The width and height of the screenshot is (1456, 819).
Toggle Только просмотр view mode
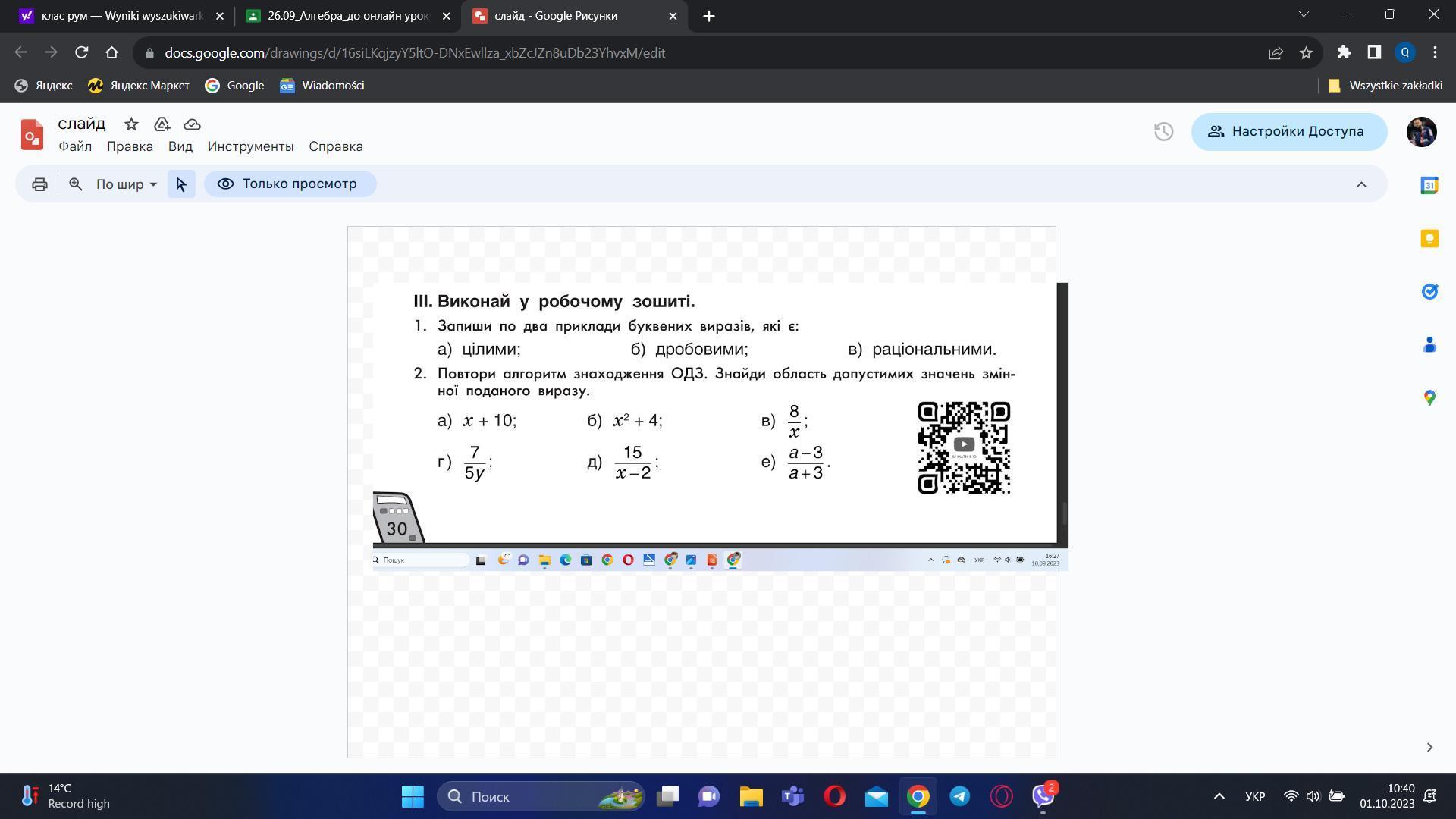point(290,184)
